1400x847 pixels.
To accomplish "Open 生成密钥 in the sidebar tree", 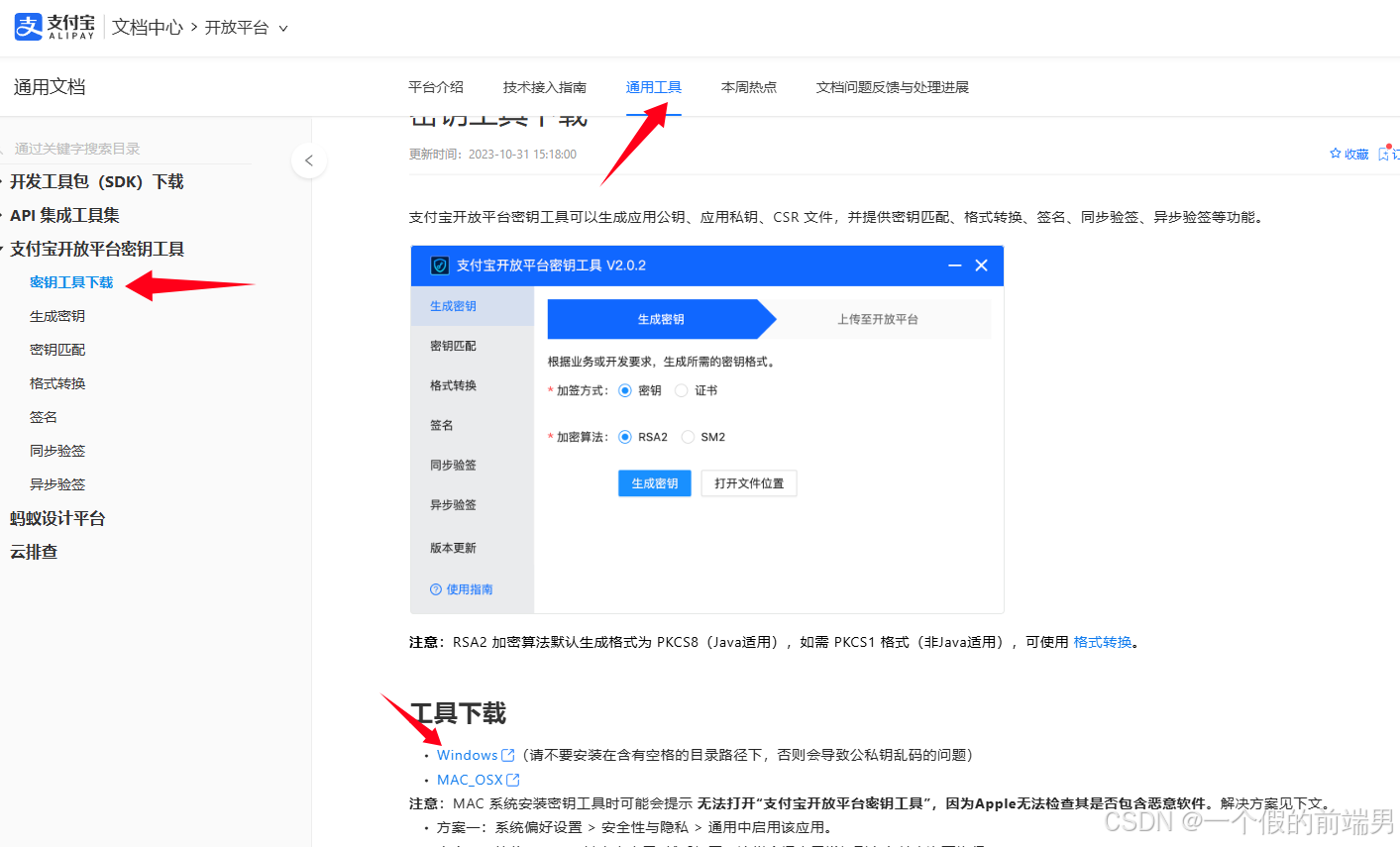I will pos(57,316).
